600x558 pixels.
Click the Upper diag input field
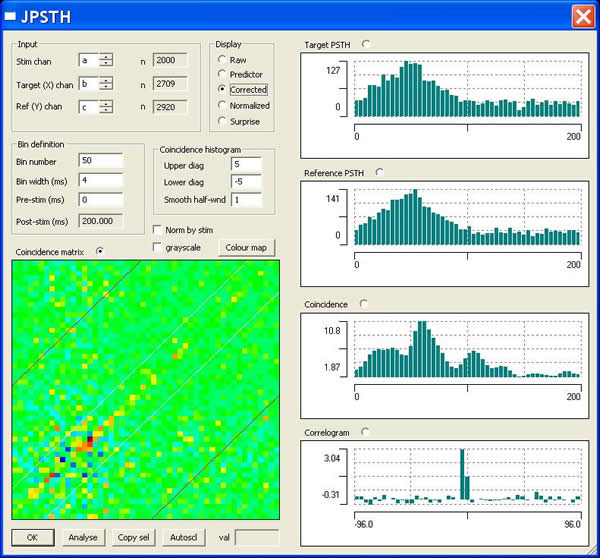point(245,164)
